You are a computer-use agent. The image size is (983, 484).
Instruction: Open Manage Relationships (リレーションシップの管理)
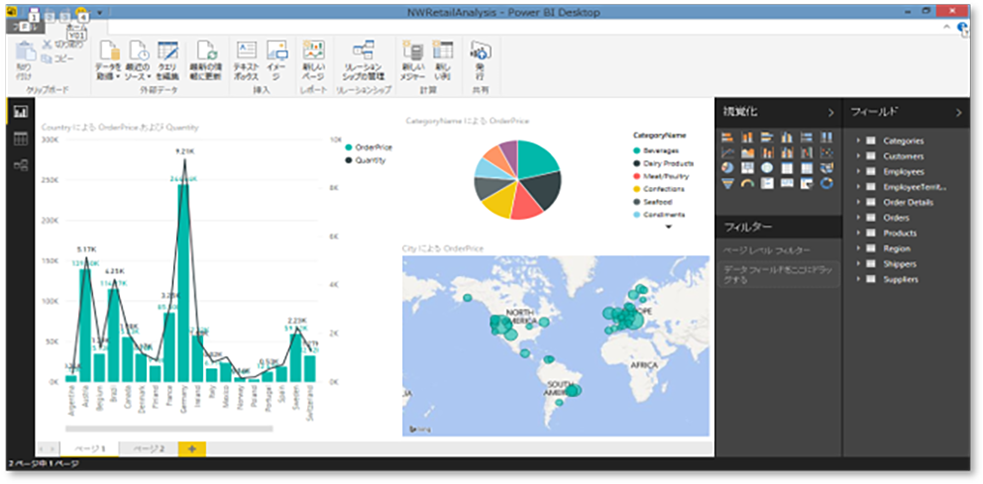click(x=364, y=61)
